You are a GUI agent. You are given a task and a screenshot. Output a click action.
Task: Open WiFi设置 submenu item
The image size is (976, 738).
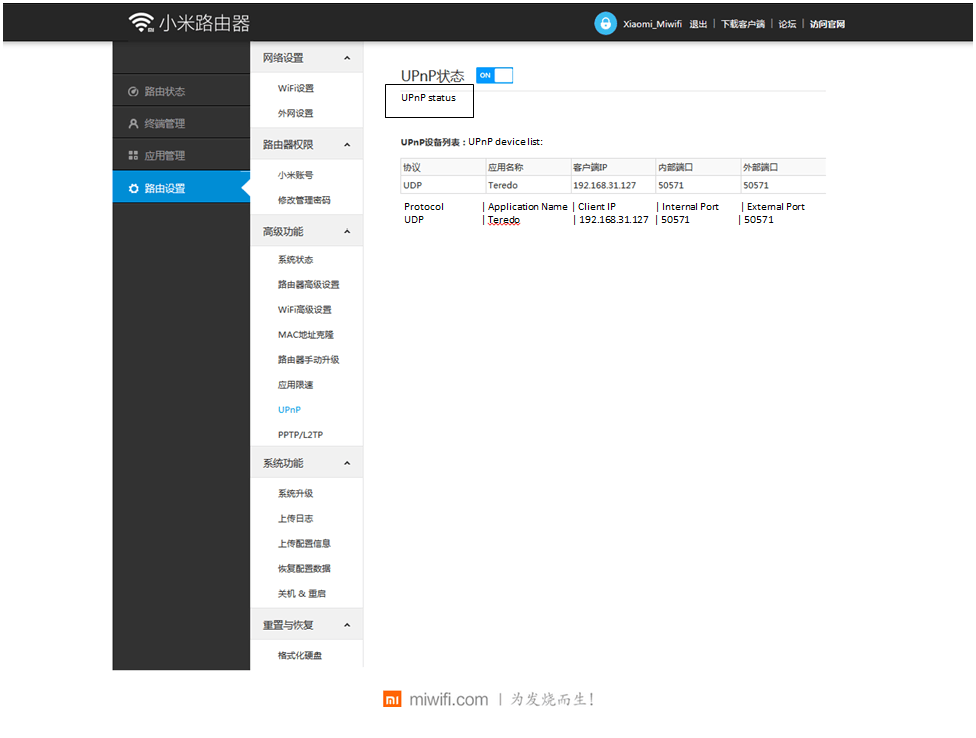point(296,88)
